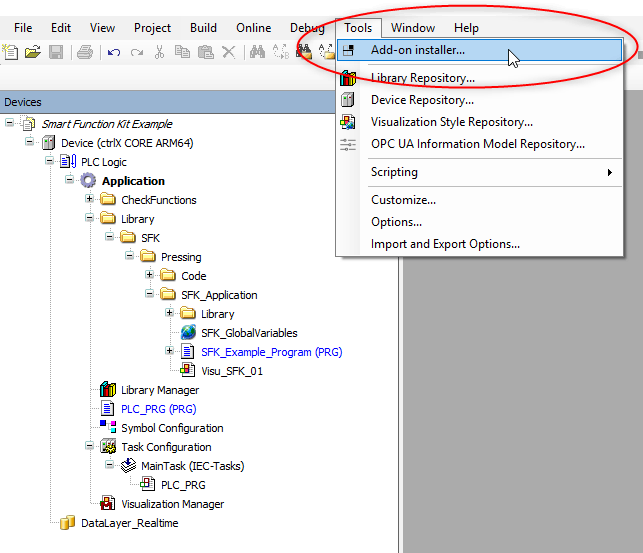Collapse the SFK folder

click(x=109, y=237)
